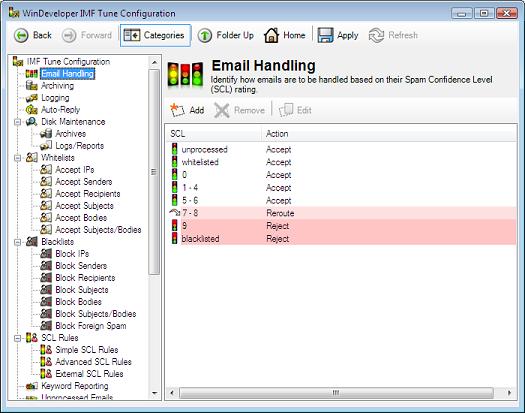This screenshot has width=525, height=413.
Task: Select the 7 - 8 Reroute row
Action: 341,213
